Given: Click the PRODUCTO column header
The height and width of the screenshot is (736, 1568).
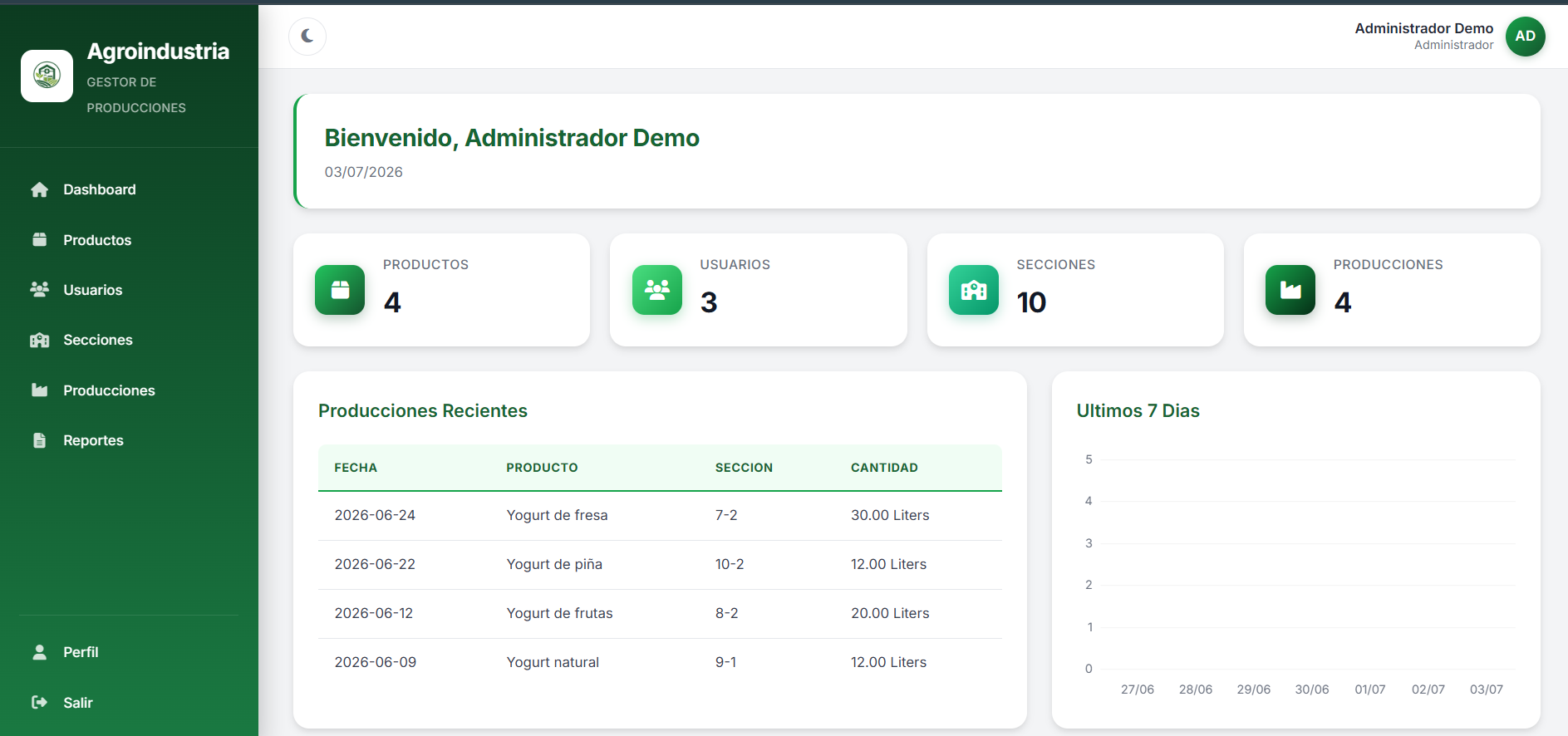Looking at the screenshot, I should coord(542,468).
